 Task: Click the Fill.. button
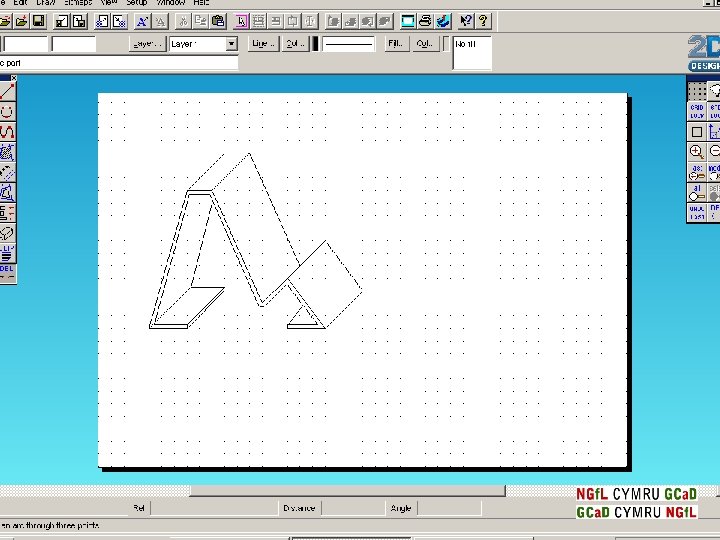coord(397,44)
